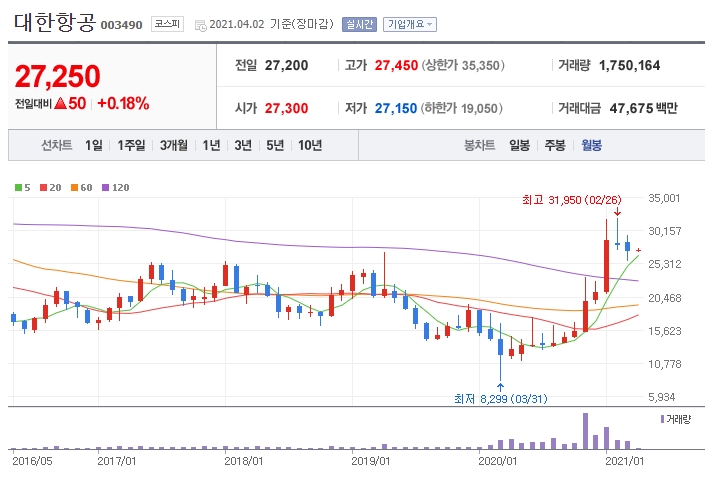Select the 1년 line chart tab

point(211,145)
